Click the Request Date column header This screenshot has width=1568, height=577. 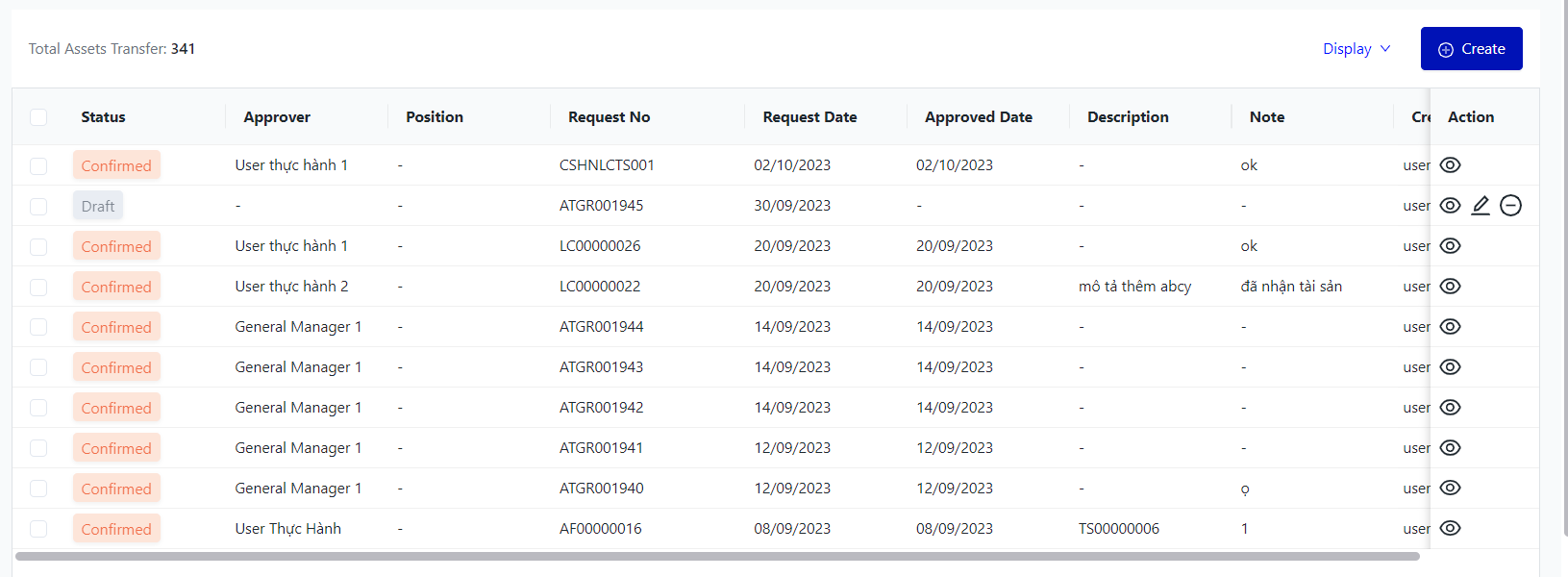809,117
